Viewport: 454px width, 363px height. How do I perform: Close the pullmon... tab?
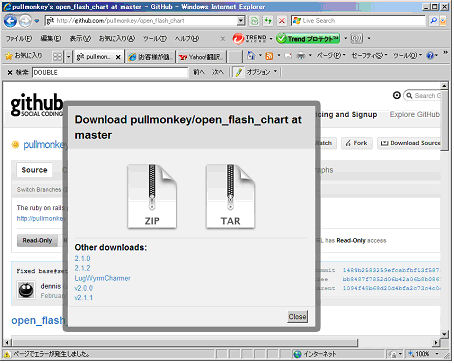coord(118,57)
